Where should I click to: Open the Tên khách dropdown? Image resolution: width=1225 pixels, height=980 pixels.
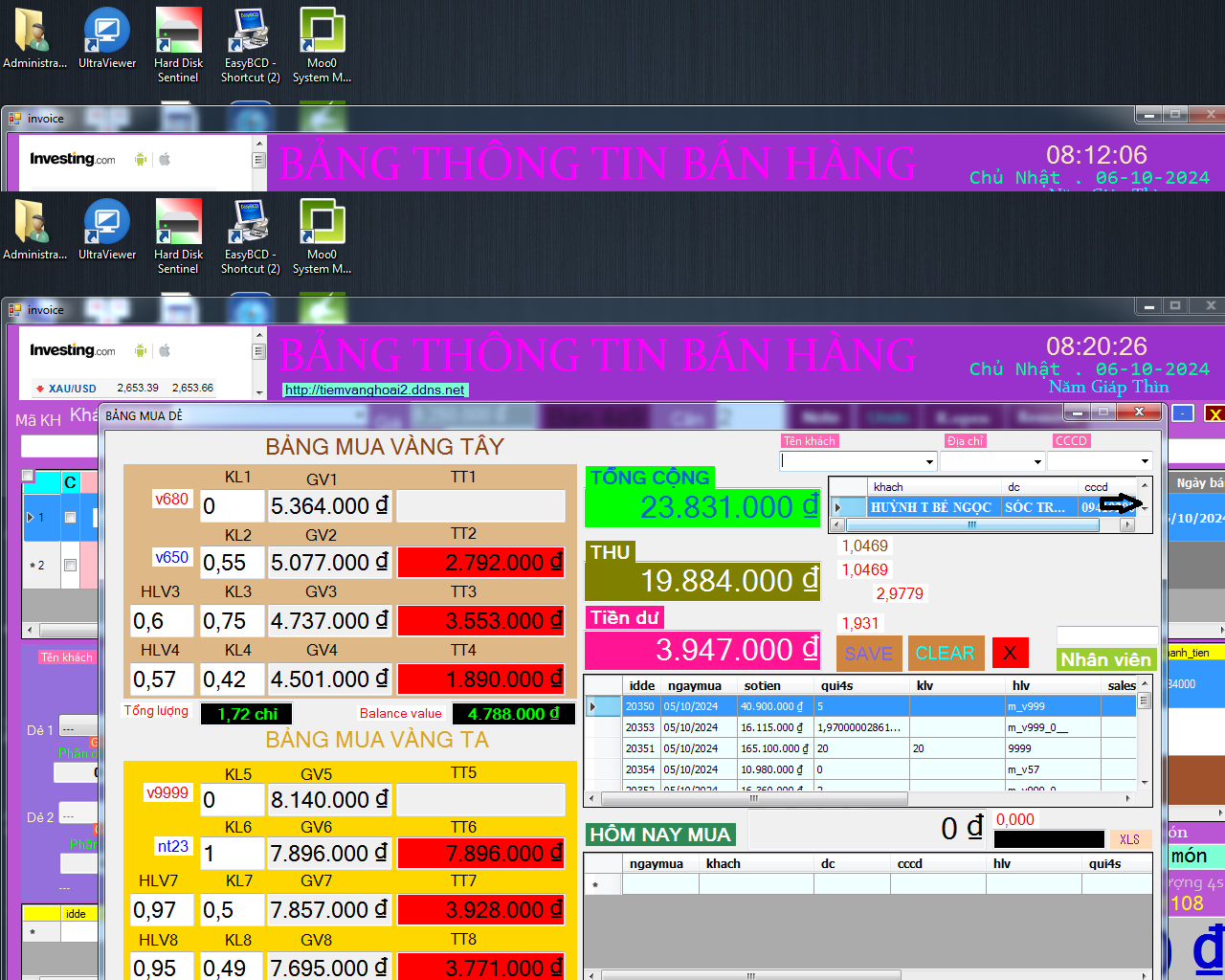pyautogui.click(x=929, y=461)
